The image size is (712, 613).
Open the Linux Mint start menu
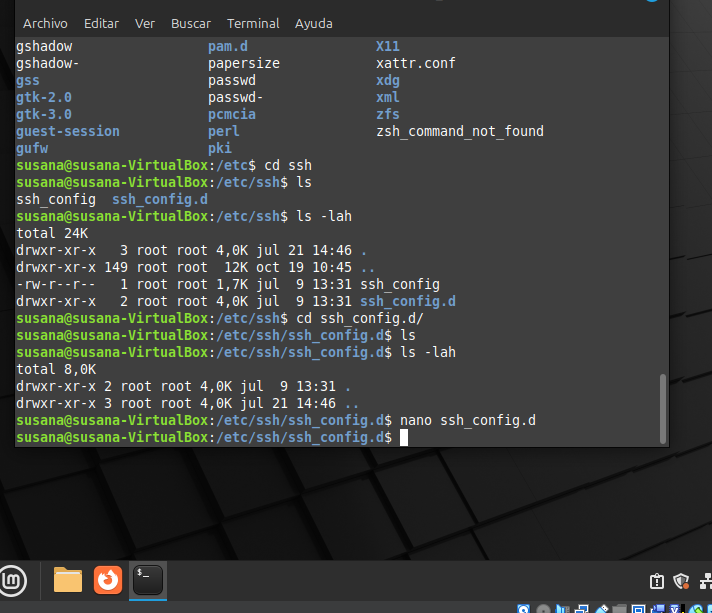12,580
